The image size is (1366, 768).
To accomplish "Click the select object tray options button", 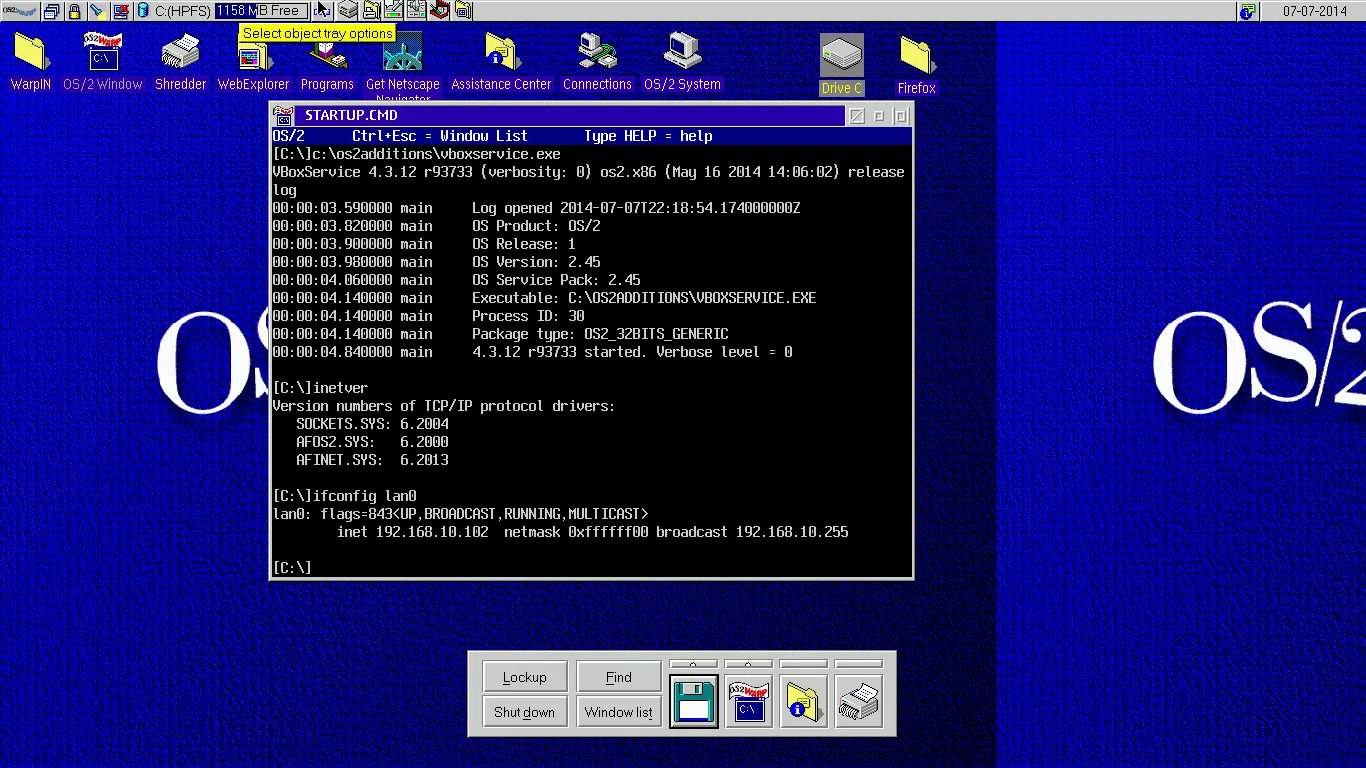I will (x=322, y=11).
